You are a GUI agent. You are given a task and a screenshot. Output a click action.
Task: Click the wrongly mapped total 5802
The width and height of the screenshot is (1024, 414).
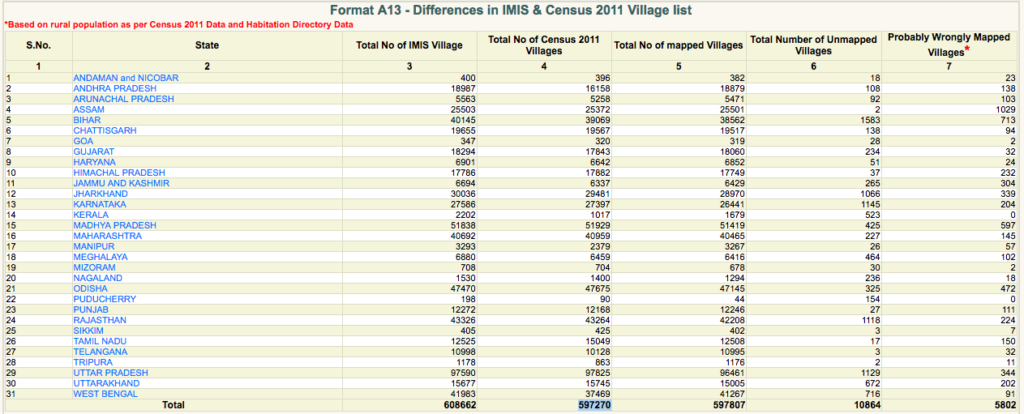click(x=1005, y=406)
